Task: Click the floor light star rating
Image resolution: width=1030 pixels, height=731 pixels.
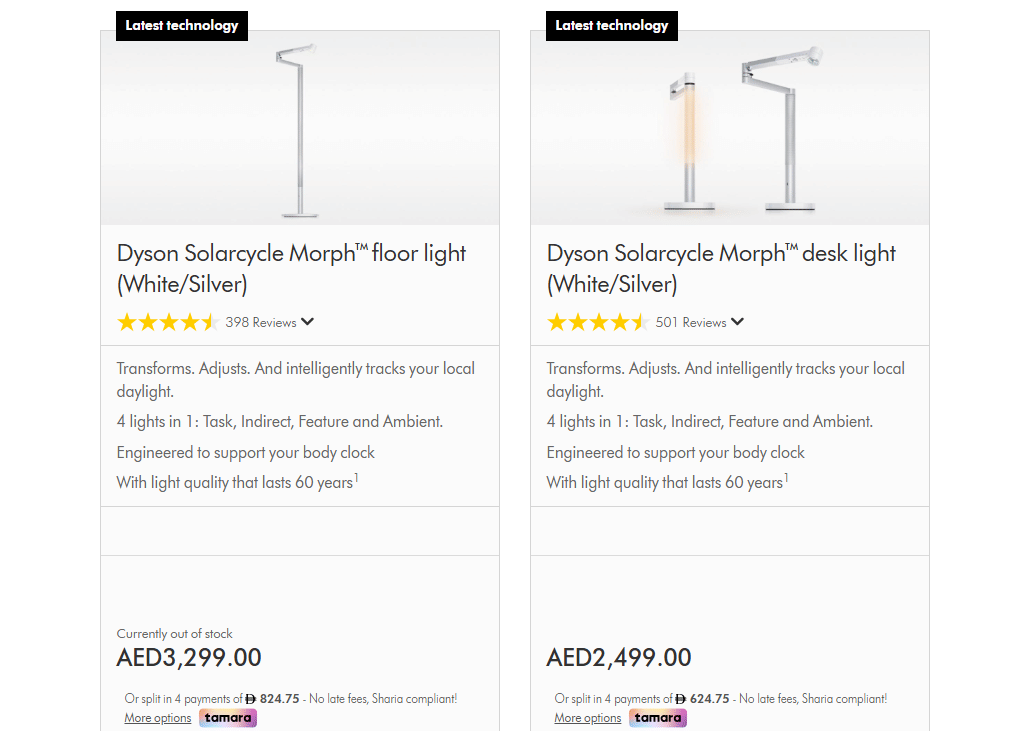Action: pyautogui.click(x=167, y=322)
